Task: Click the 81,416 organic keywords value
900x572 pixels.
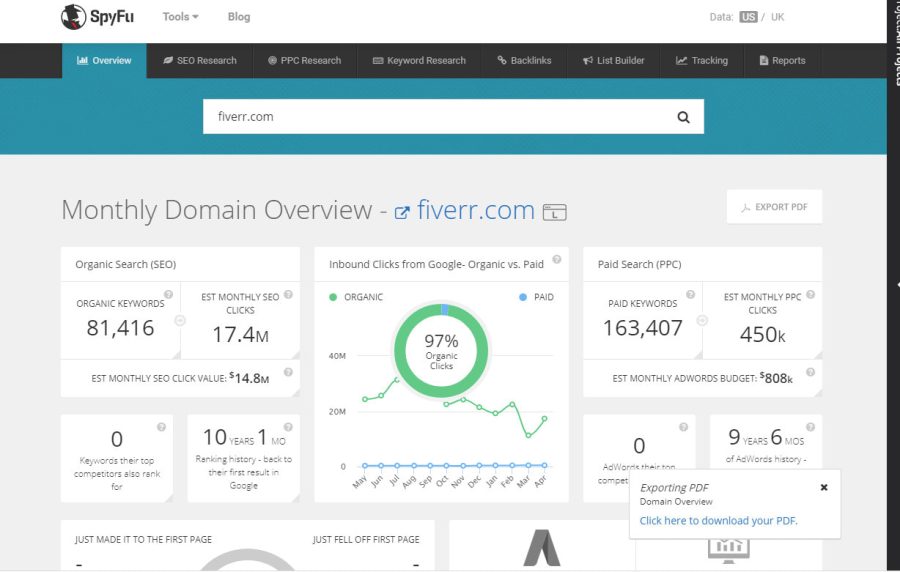Action: pos(121,328)
